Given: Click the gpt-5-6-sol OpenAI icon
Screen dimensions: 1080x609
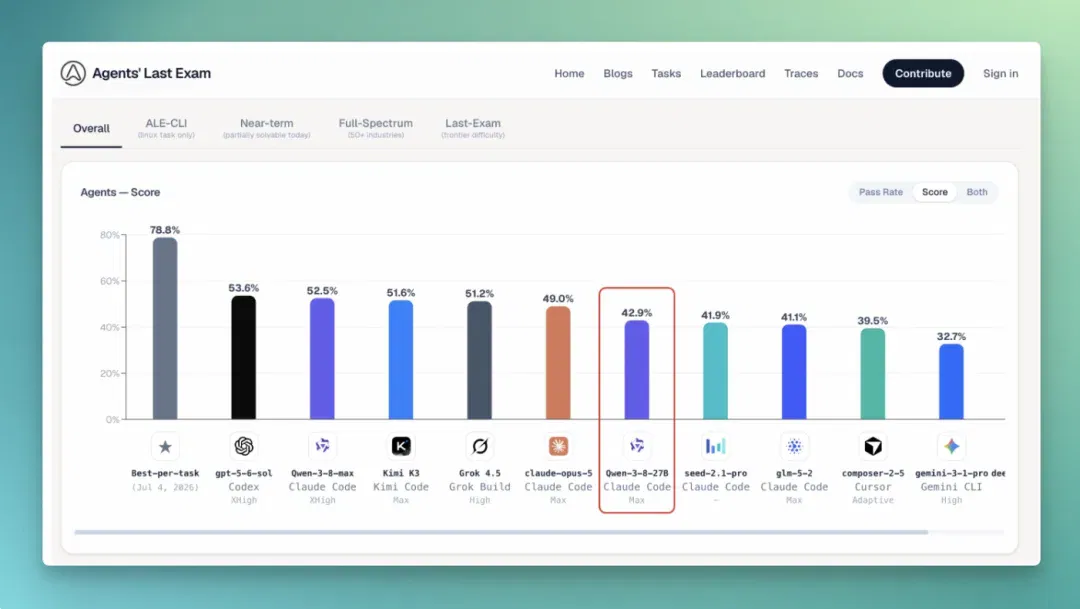Looking at the screenshot, I should 243,446.
